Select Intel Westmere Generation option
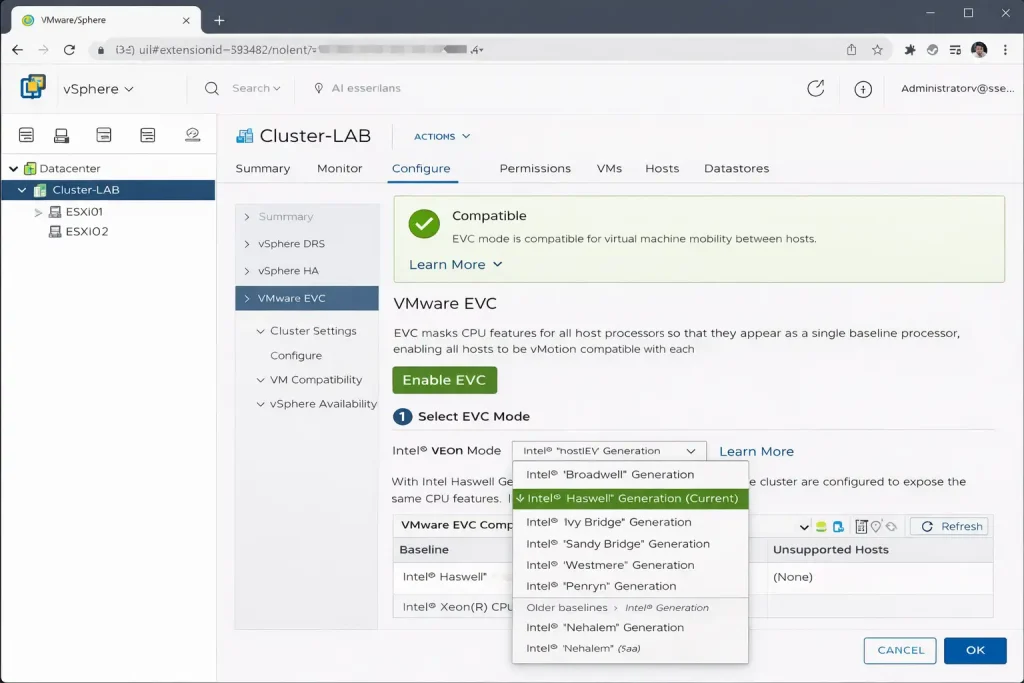 coord(630,565)
